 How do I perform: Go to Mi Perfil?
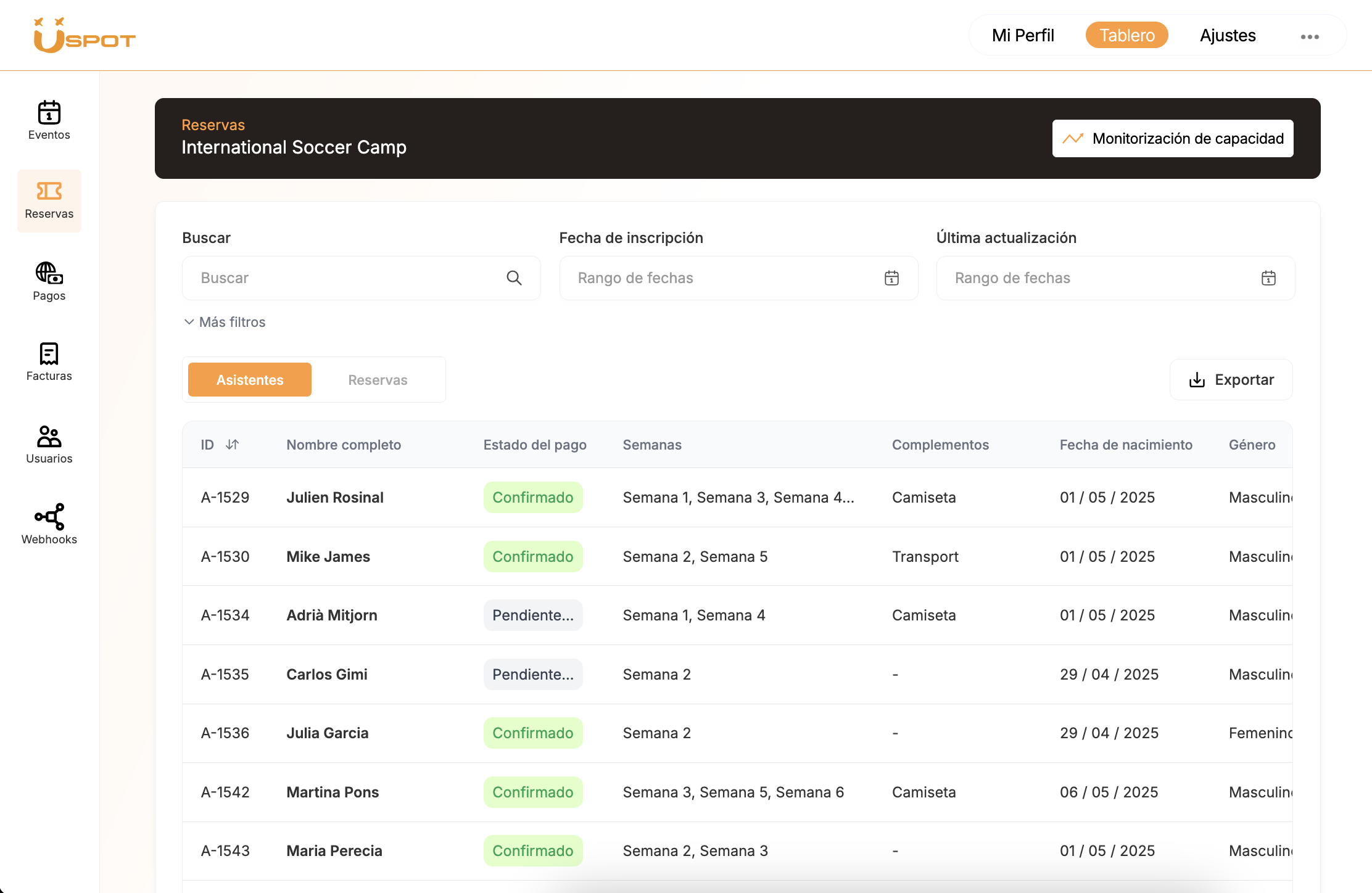click(1022, 35)
